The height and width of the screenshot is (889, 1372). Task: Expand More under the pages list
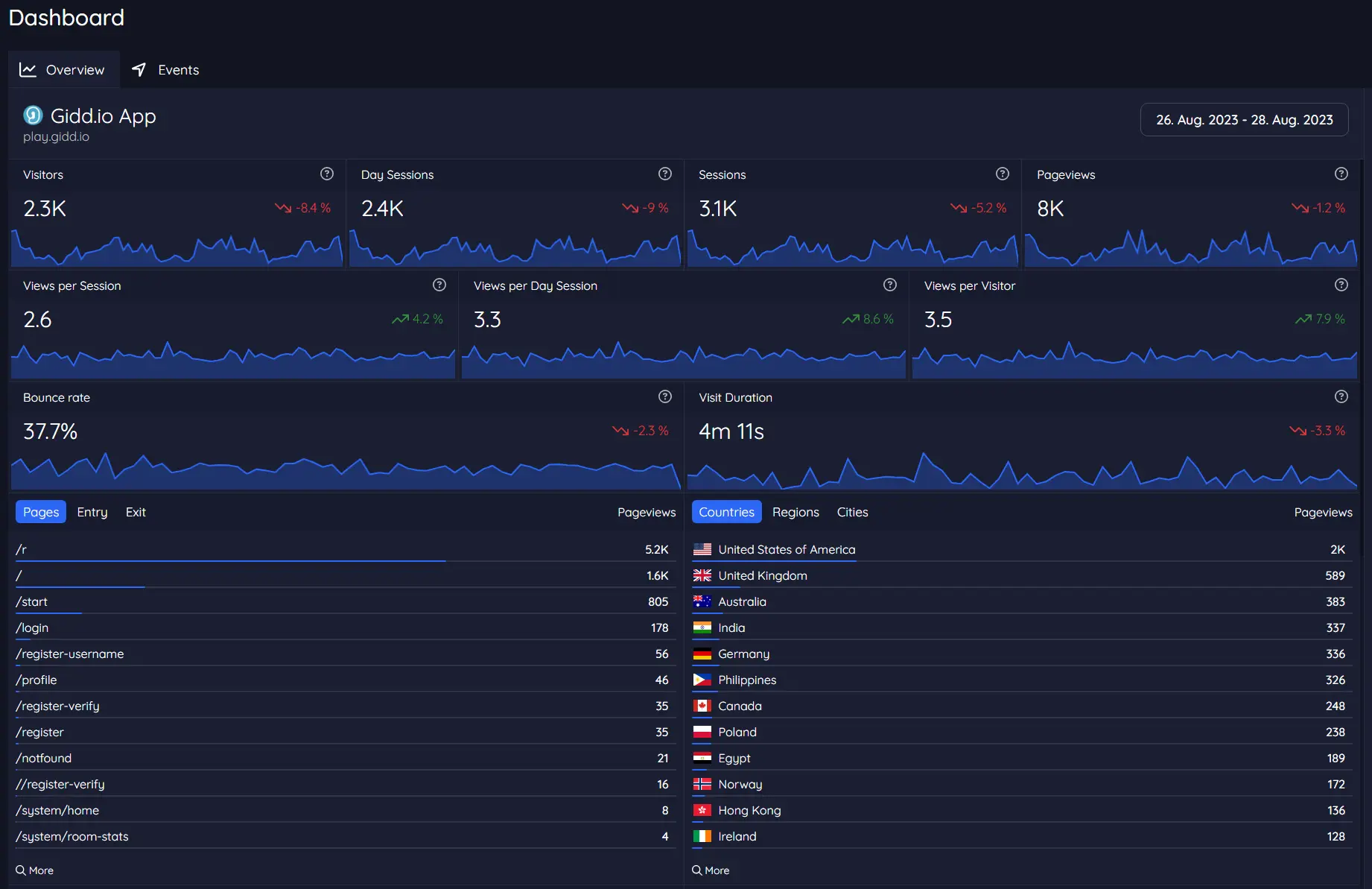click(35, 870)
